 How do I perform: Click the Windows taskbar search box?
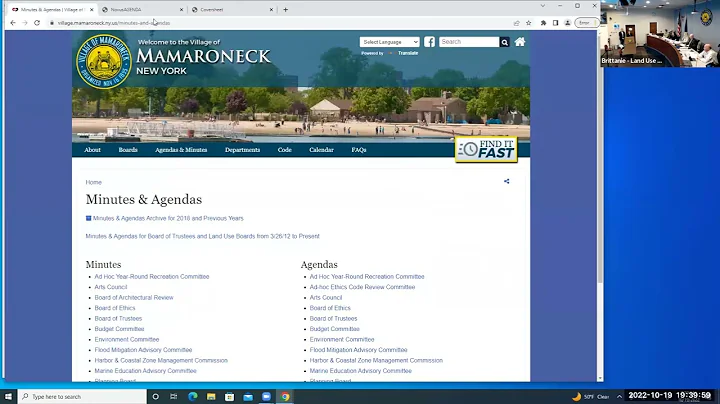82,396
